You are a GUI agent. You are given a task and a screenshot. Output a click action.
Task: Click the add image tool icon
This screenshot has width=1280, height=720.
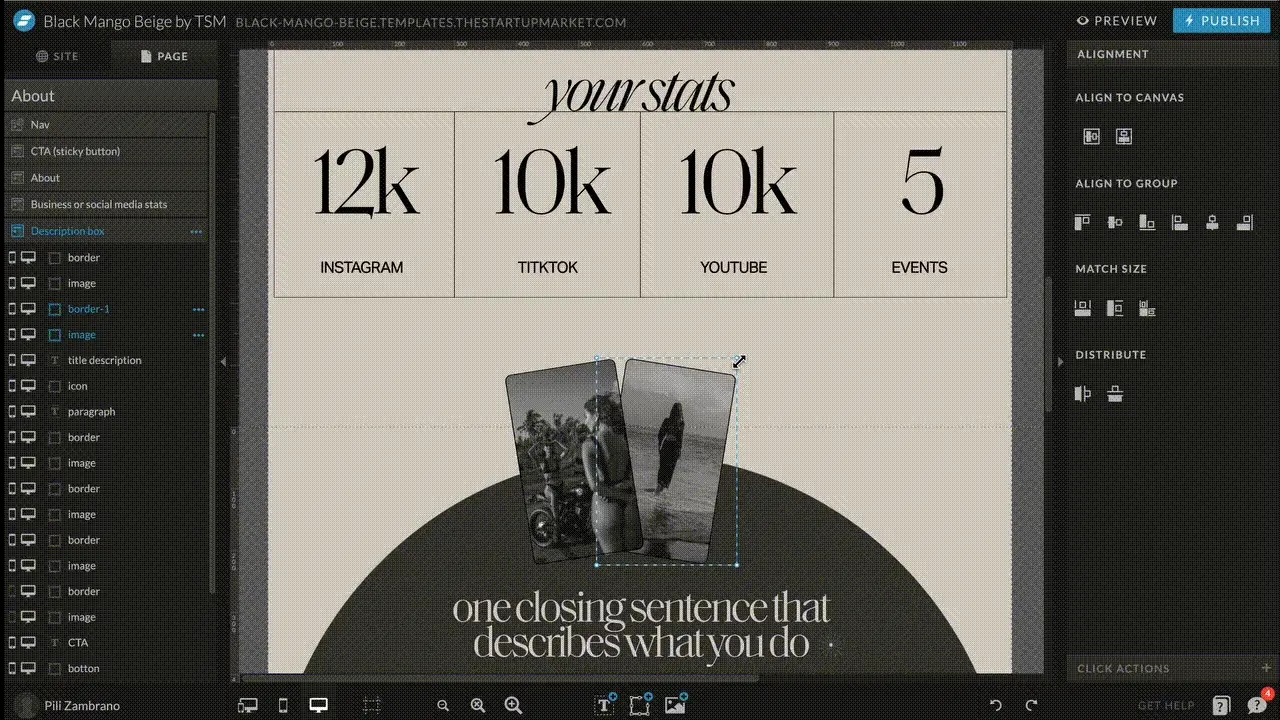(676, 705)
